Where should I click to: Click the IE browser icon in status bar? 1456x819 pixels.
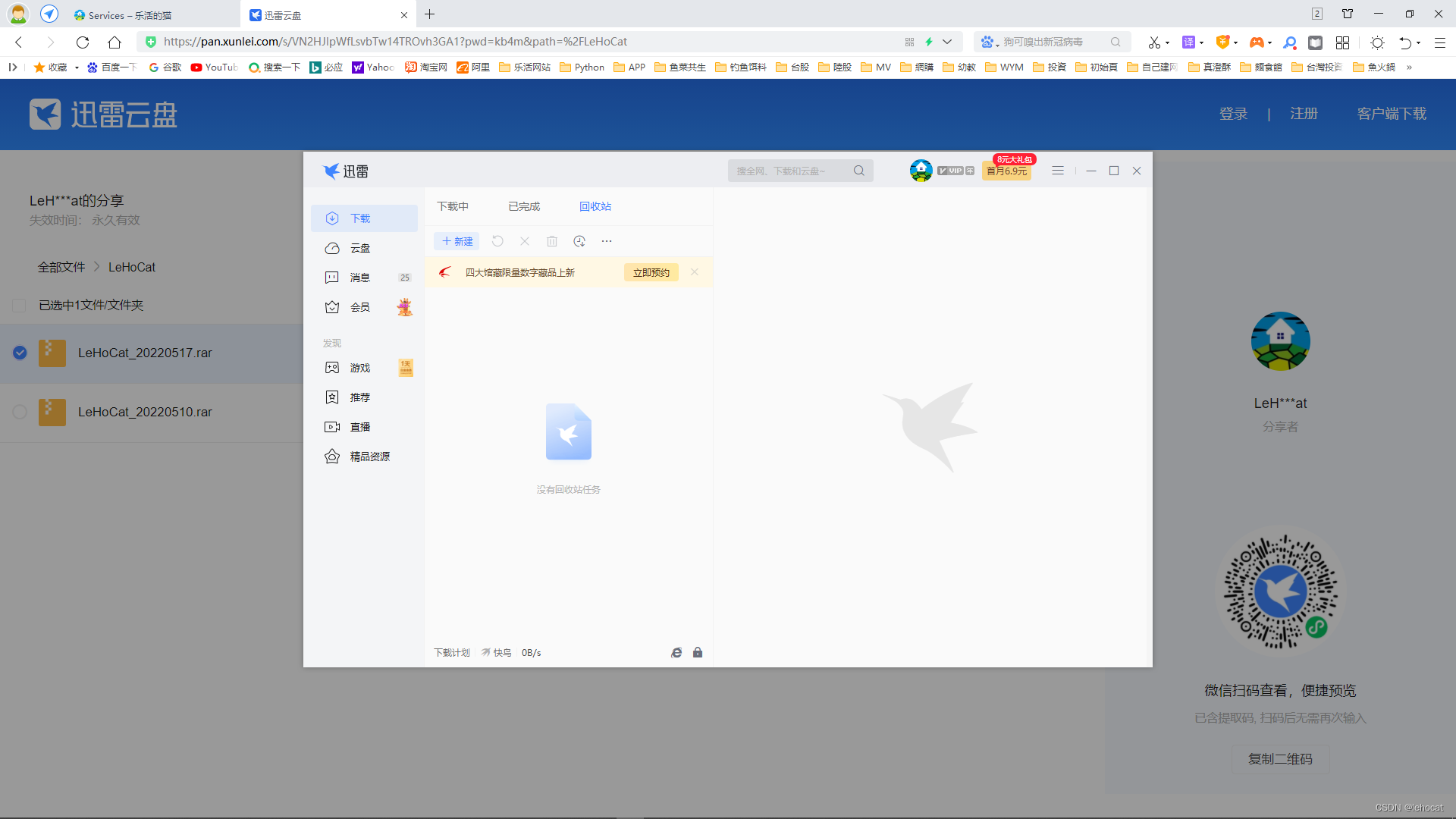pos(676,652)
